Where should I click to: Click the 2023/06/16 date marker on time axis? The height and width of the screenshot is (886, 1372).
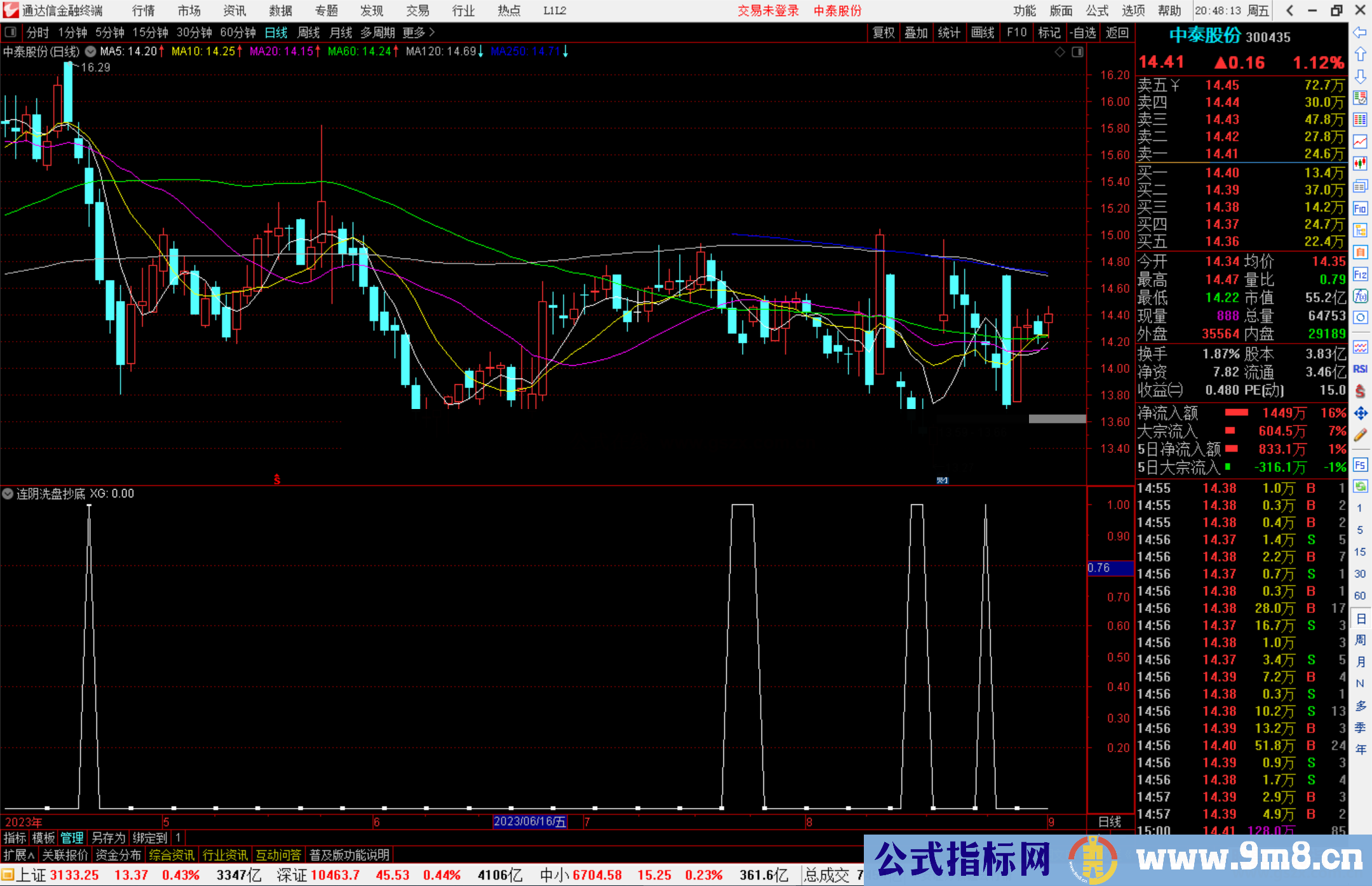[530, 822]
